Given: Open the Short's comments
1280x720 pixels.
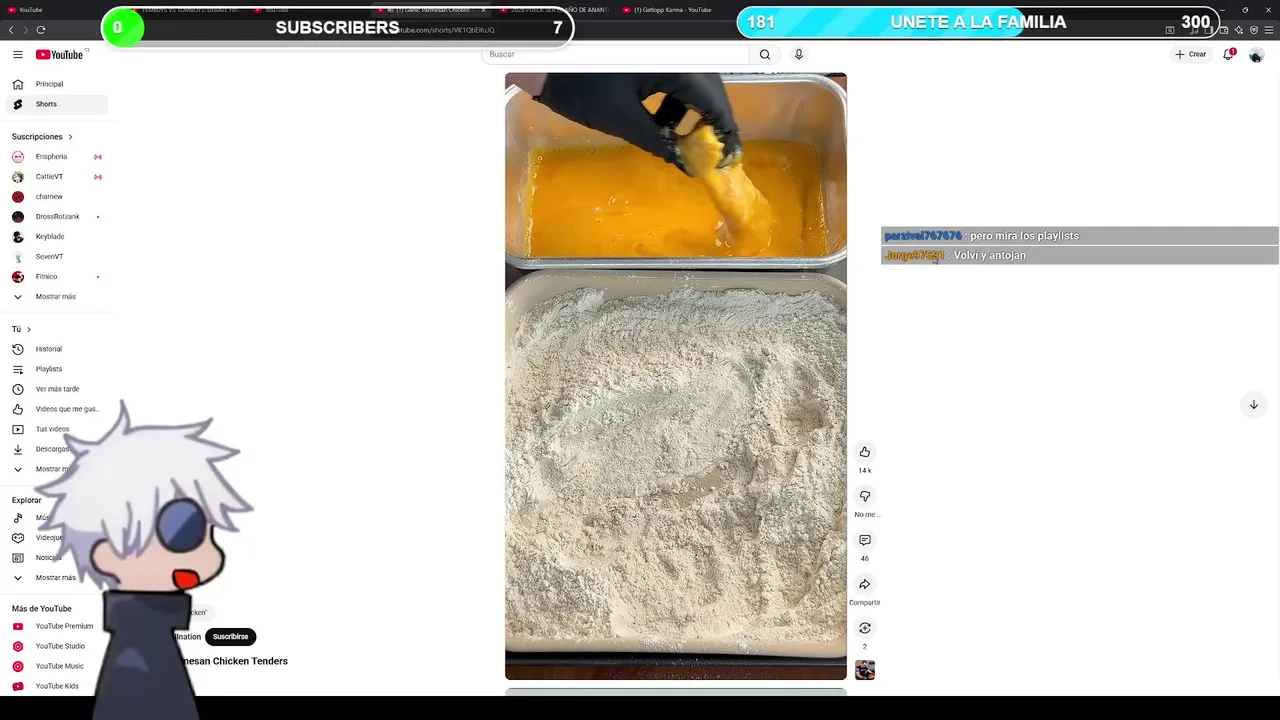Looking at the screenshot, I should (865, 540).
